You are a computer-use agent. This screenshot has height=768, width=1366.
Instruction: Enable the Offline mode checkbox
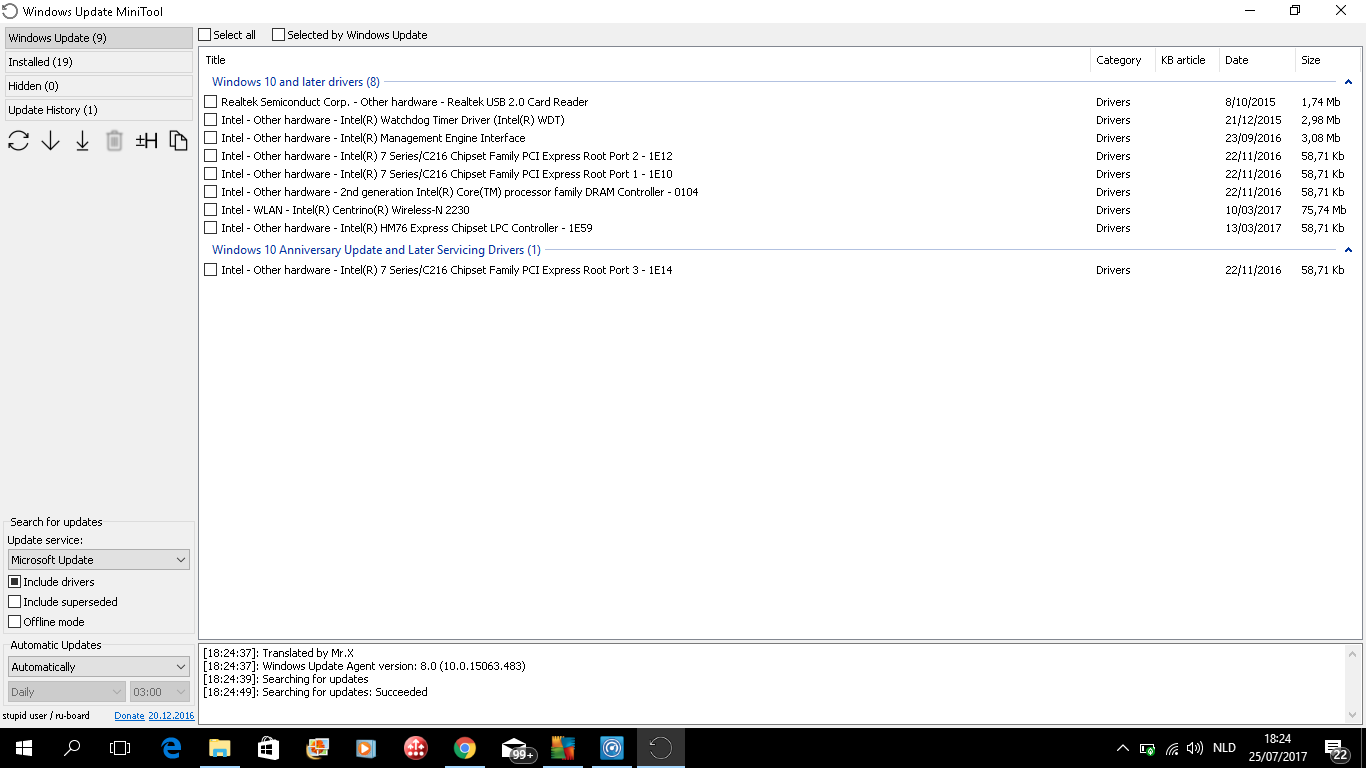click(x=15, y=622)
